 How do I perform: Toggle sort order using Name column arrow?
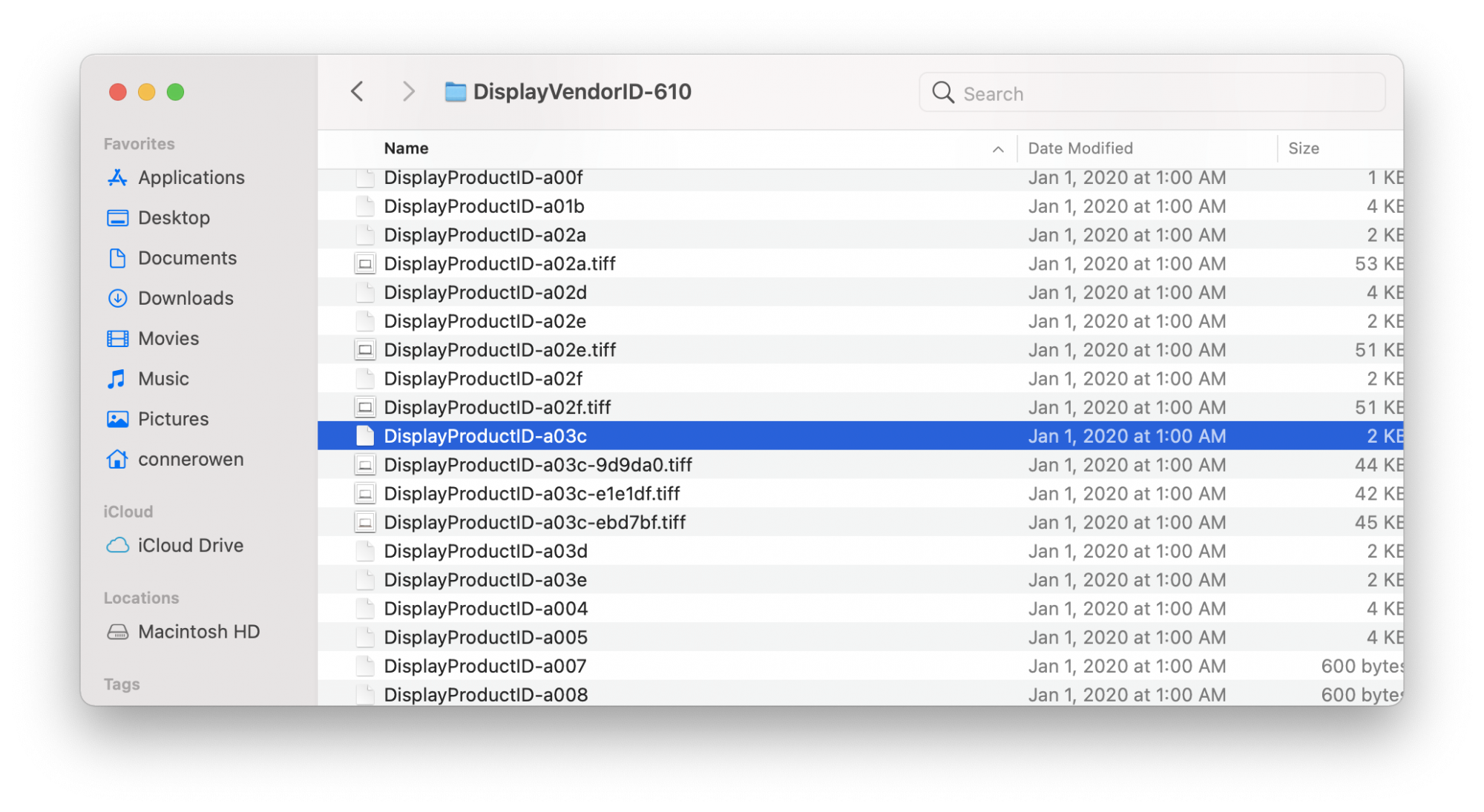998,149
